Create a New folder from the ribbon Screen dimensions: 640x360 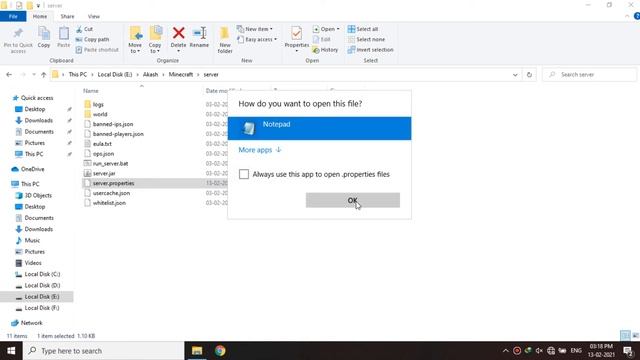coord(225,39)
